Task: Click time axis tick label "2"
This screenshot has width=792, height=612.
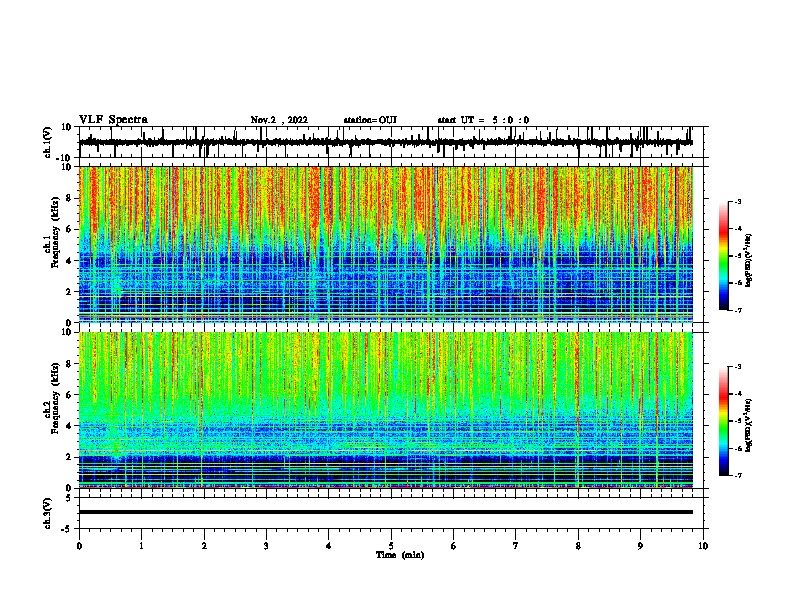Action: pos(204,546)
